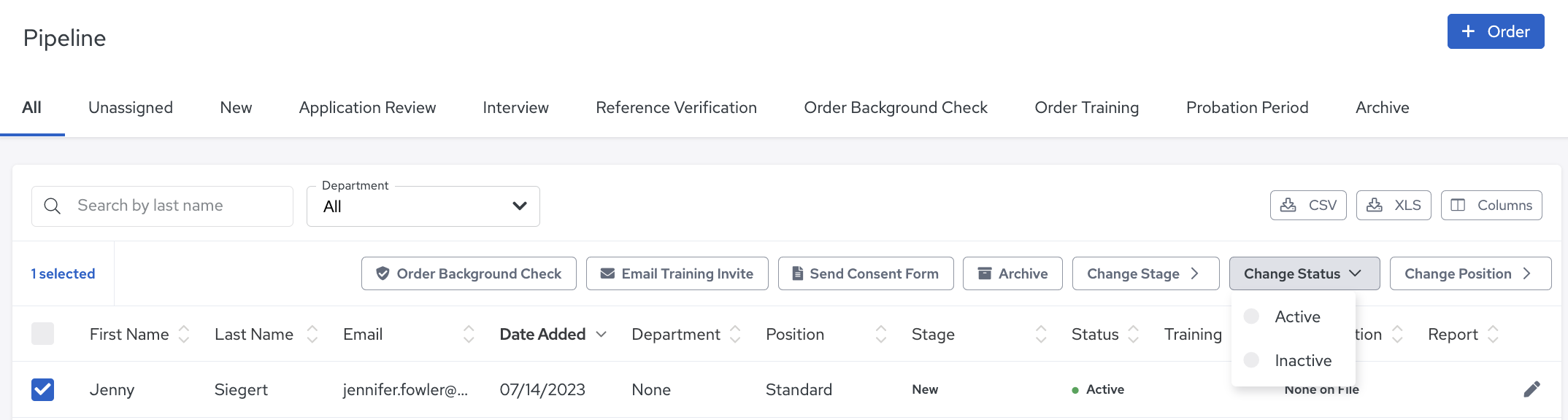Click the Columns layout icon
This screenshot has width=1568, height=420.
tap(1458, 205)
